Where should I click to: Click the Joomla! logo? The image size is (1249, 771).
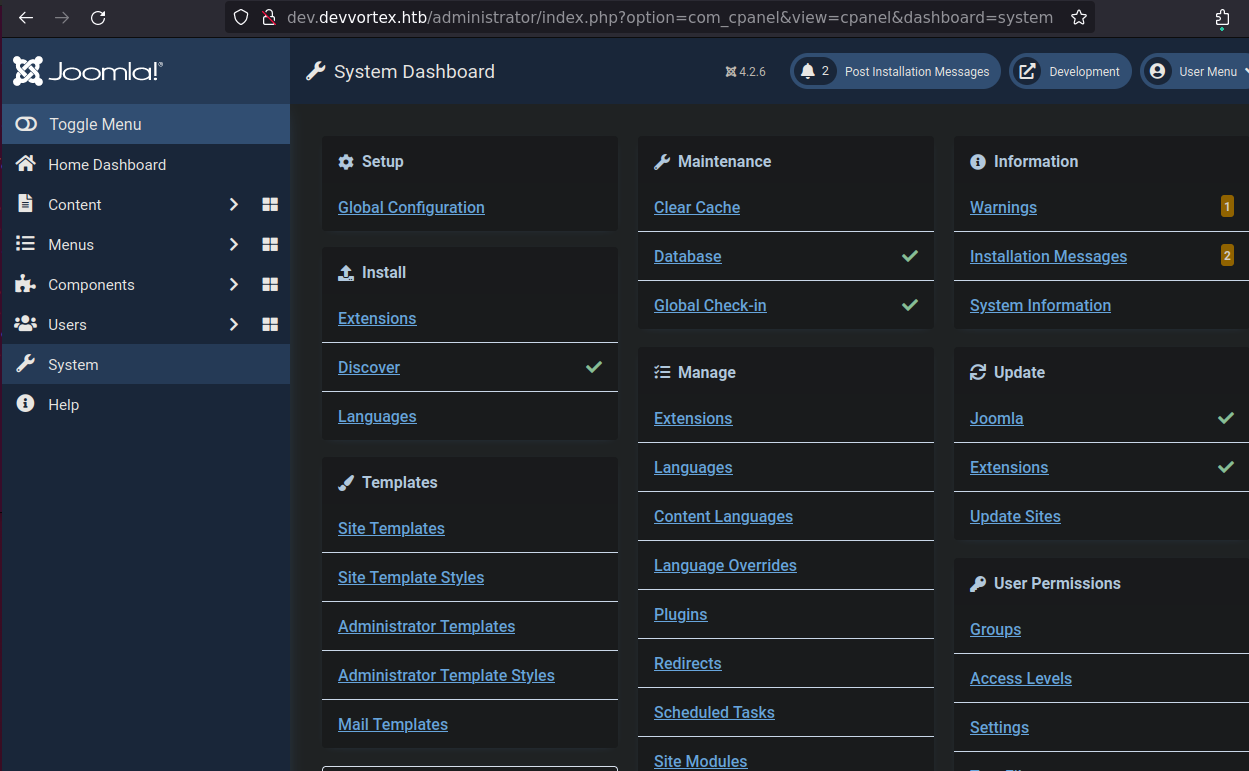click(x=88, y=71)
